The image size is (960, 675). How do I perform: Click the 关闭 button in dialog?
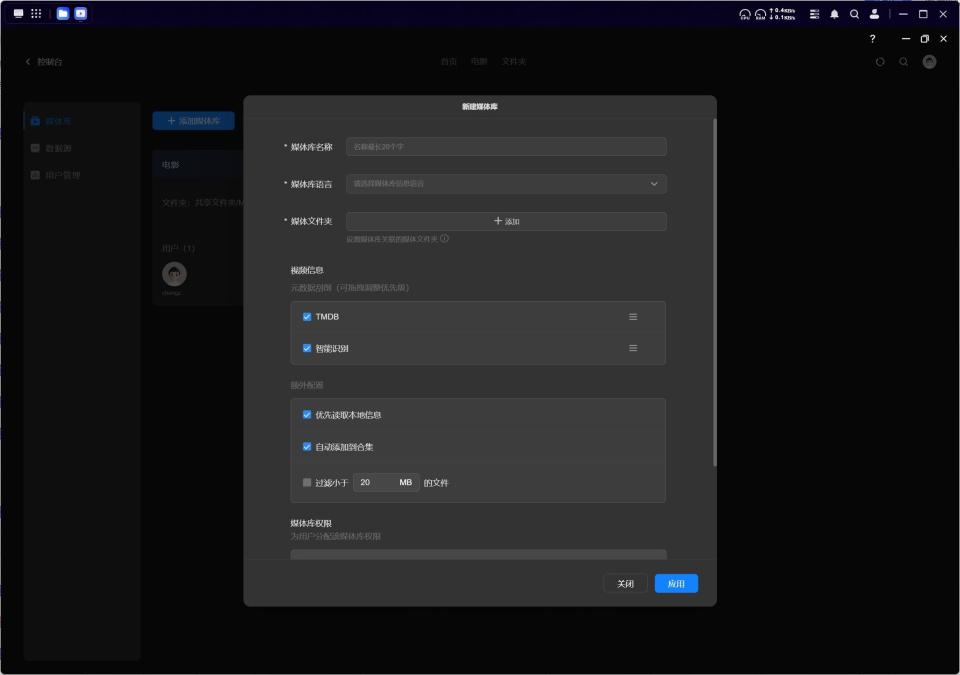coord(625,584)
